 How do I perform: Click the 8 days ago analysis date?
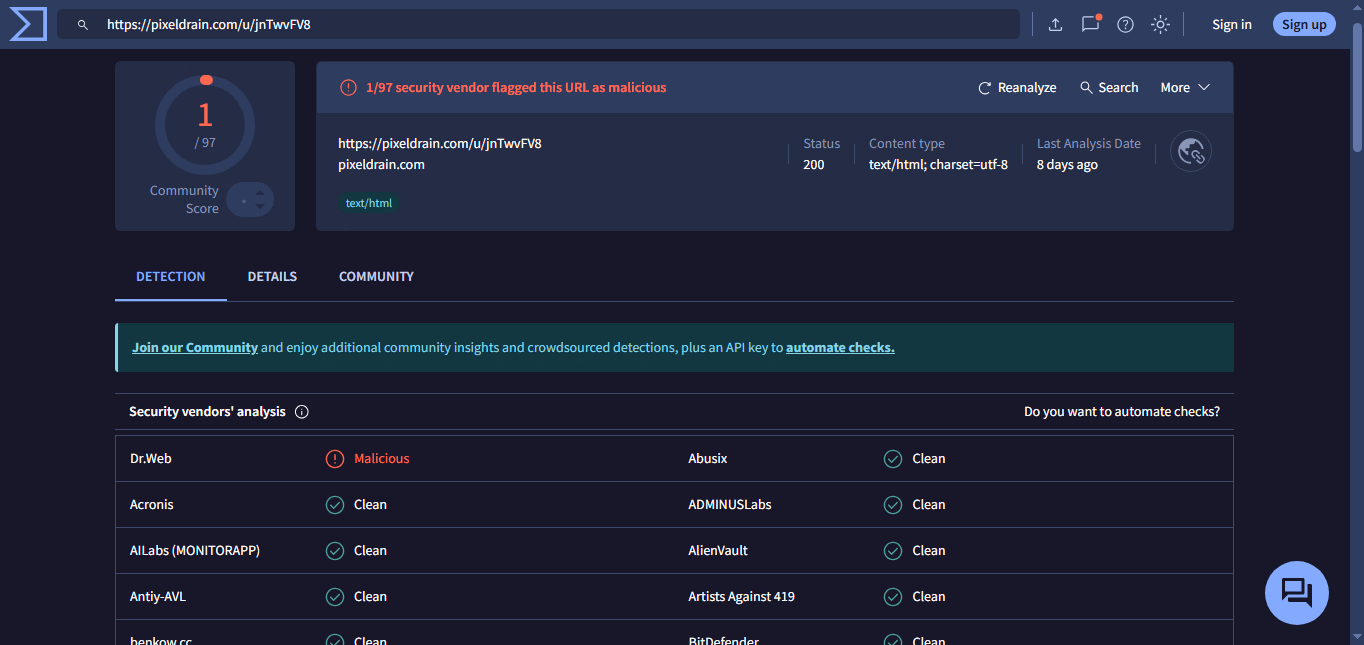coord(1067,165)
